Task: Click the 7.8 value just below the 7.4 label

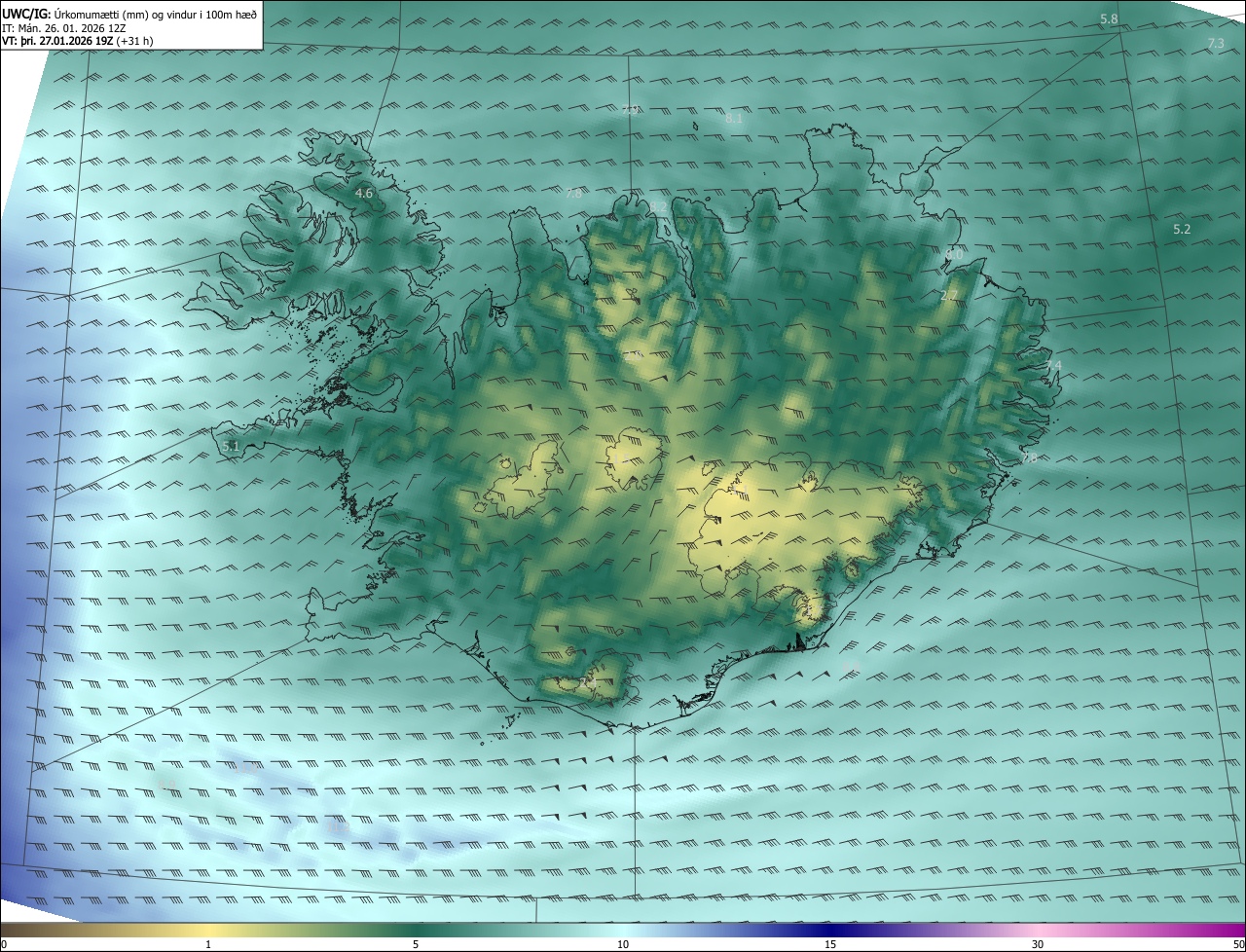Action: 1029,458
